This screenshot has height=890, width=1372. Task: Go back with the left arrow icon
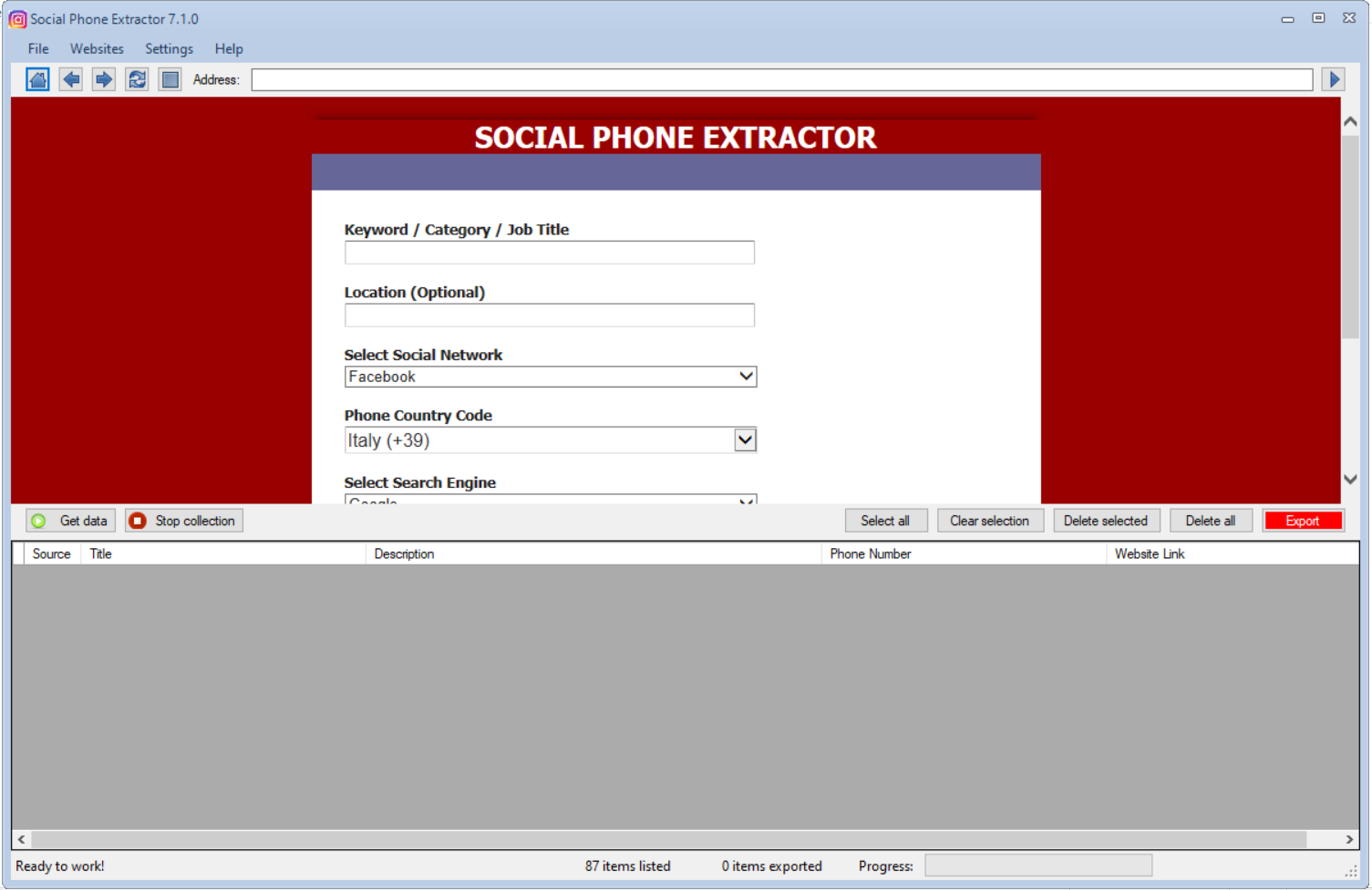(71, 80)
